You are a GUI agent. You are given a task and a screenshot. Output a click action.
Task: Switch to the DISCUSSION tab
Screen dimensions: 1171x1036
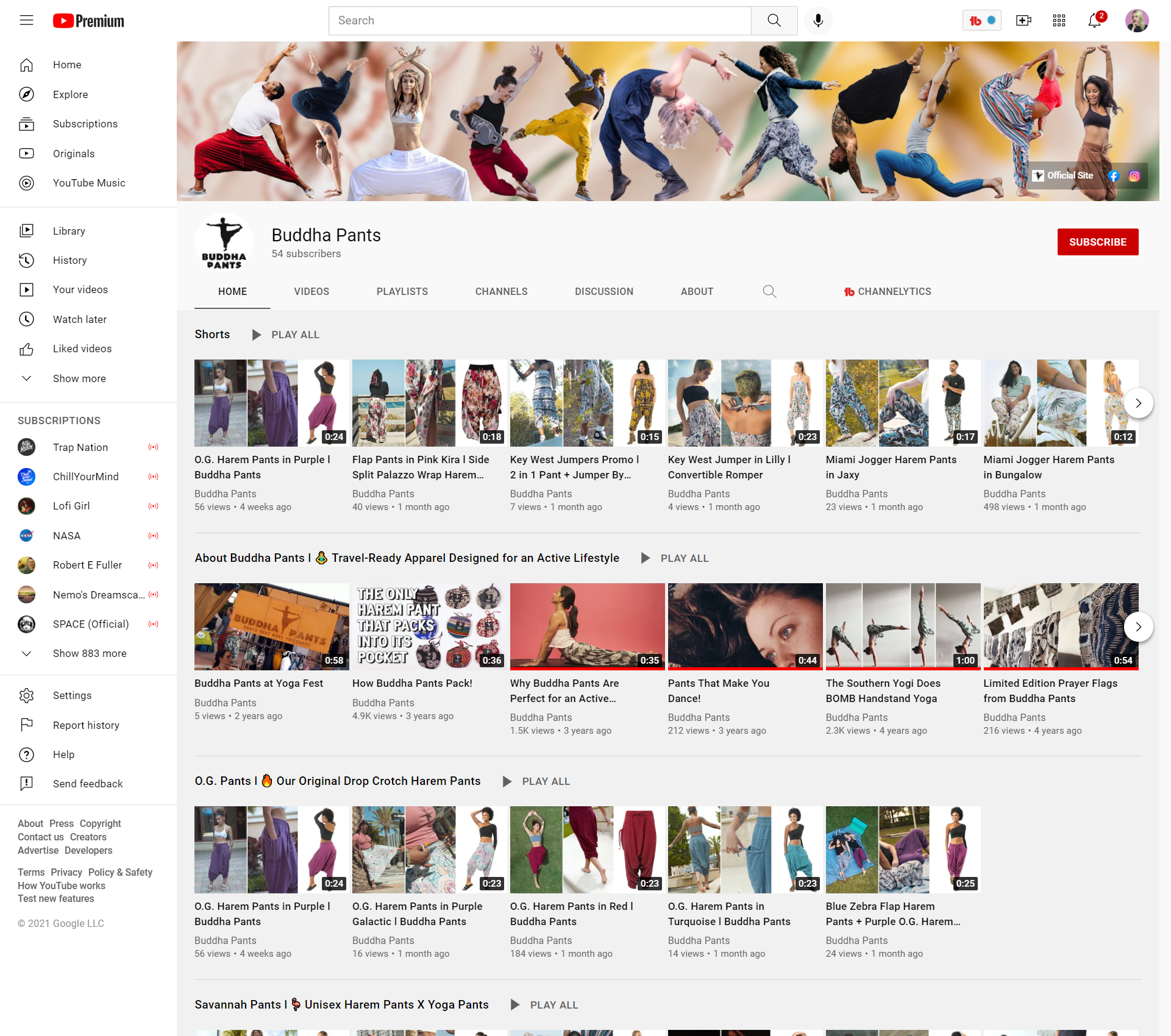[604, 292]
